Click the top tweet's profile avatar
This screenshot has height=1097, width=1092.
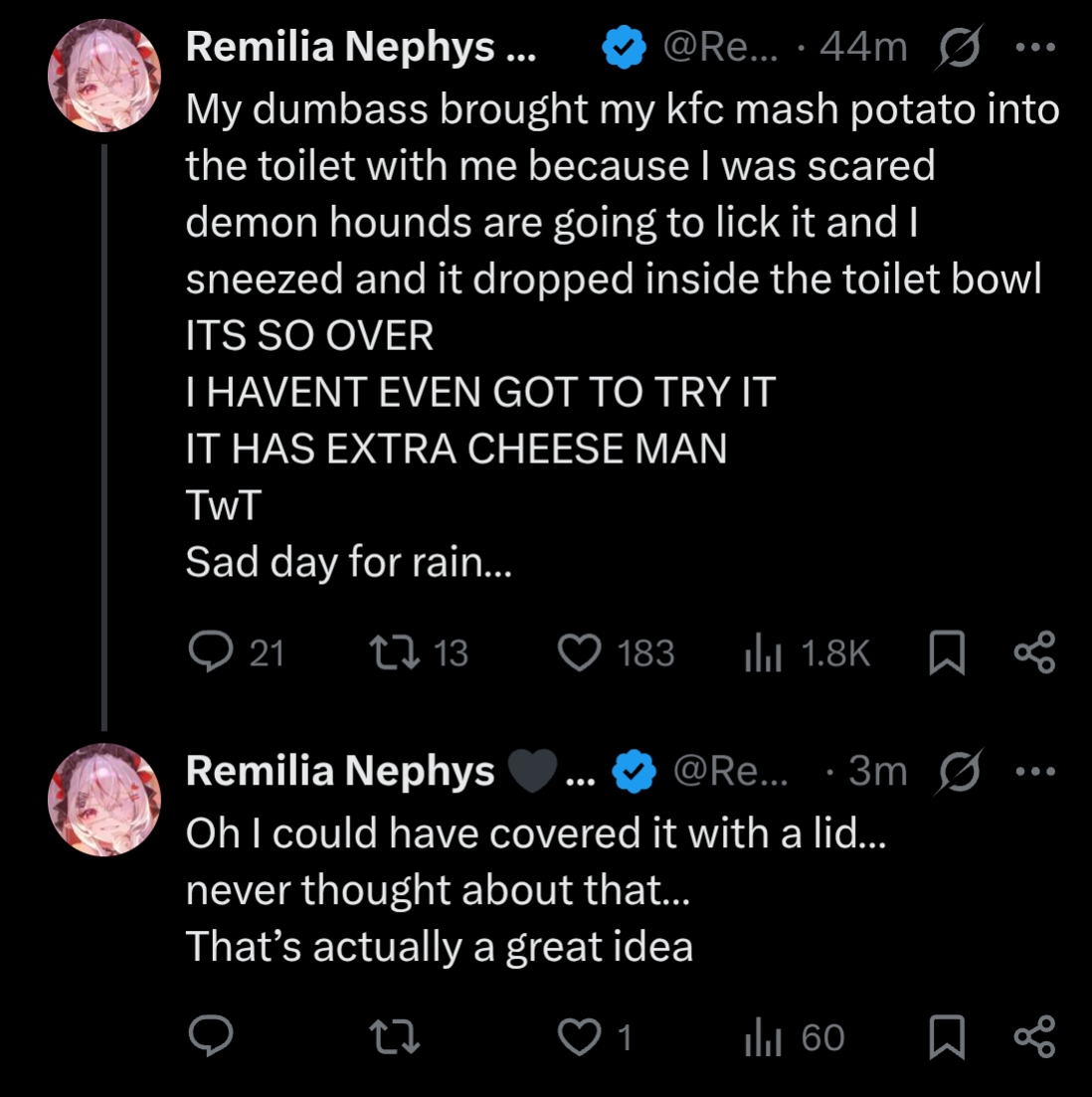point(104,76)
